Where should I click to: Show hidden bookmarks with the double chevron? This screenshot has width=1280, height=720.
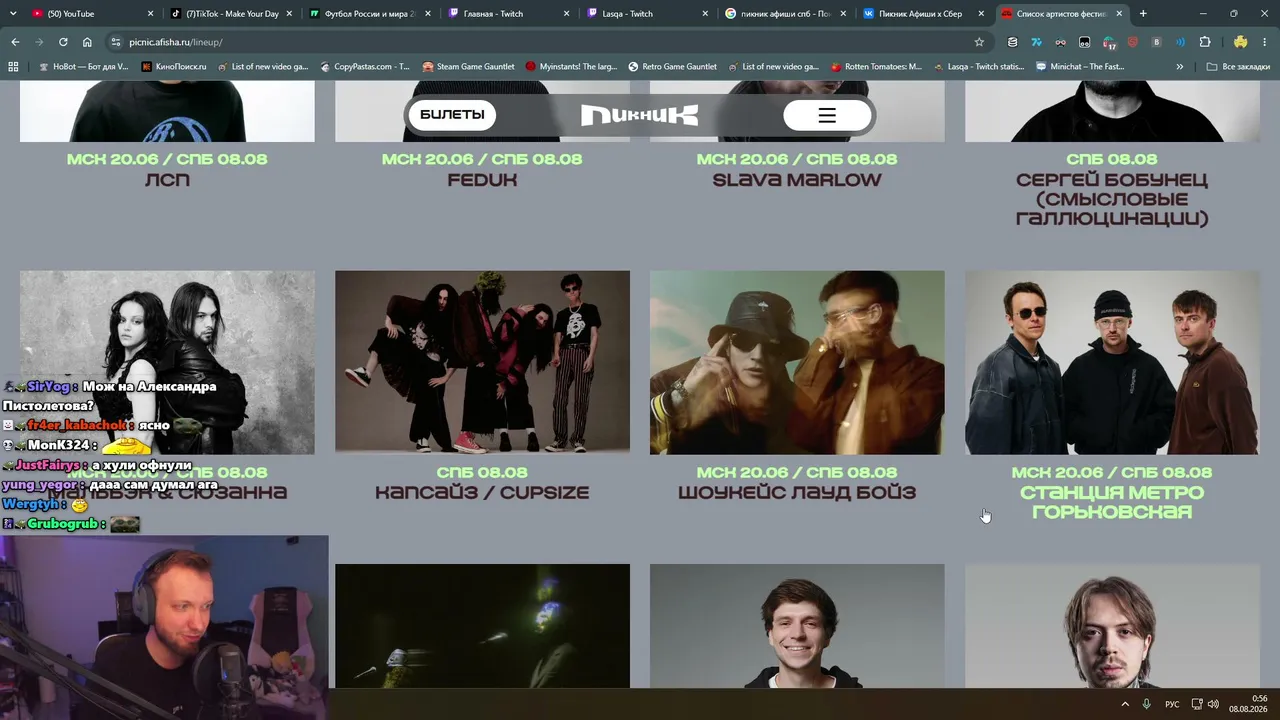point(1180,67)
